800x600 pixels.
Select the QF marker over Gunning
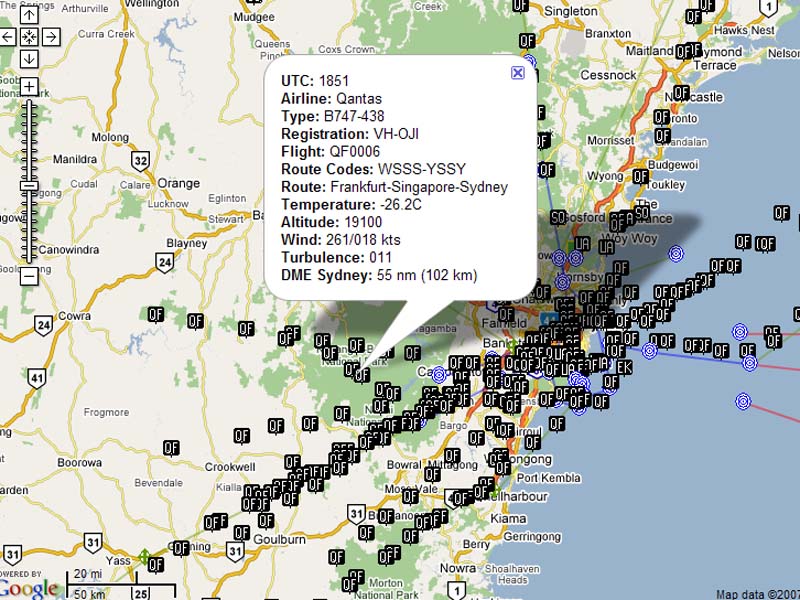point(181,548)
